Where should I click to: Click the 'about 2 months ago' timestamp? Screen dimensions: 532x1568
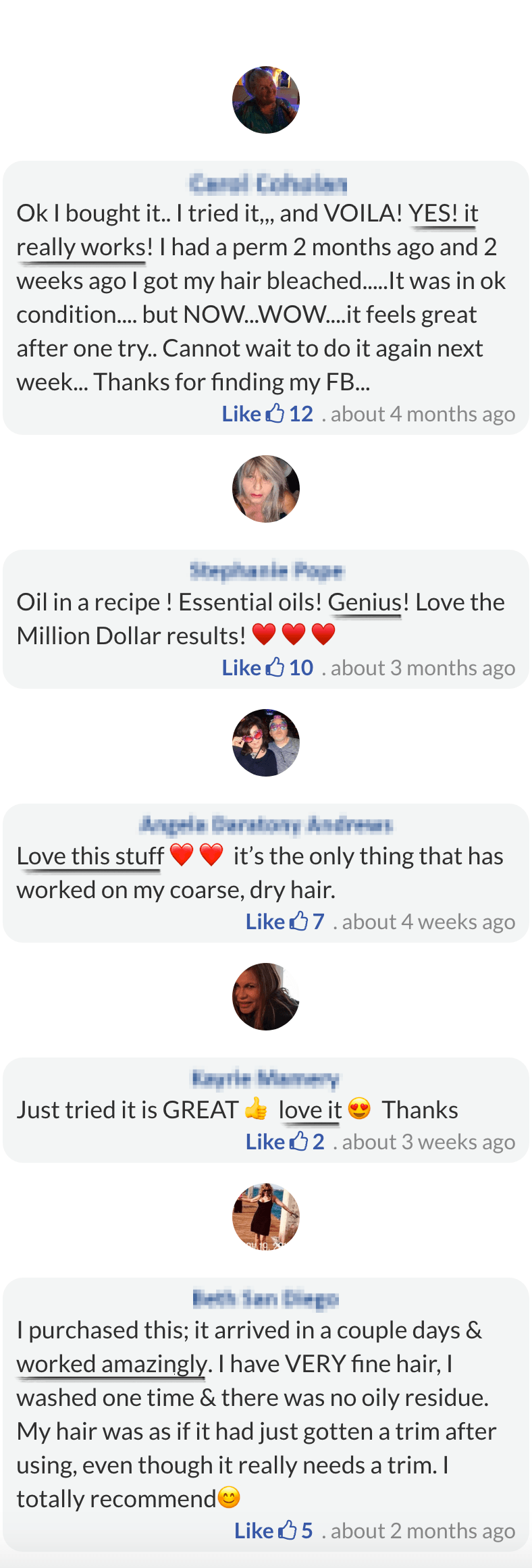click(423, 1531)
